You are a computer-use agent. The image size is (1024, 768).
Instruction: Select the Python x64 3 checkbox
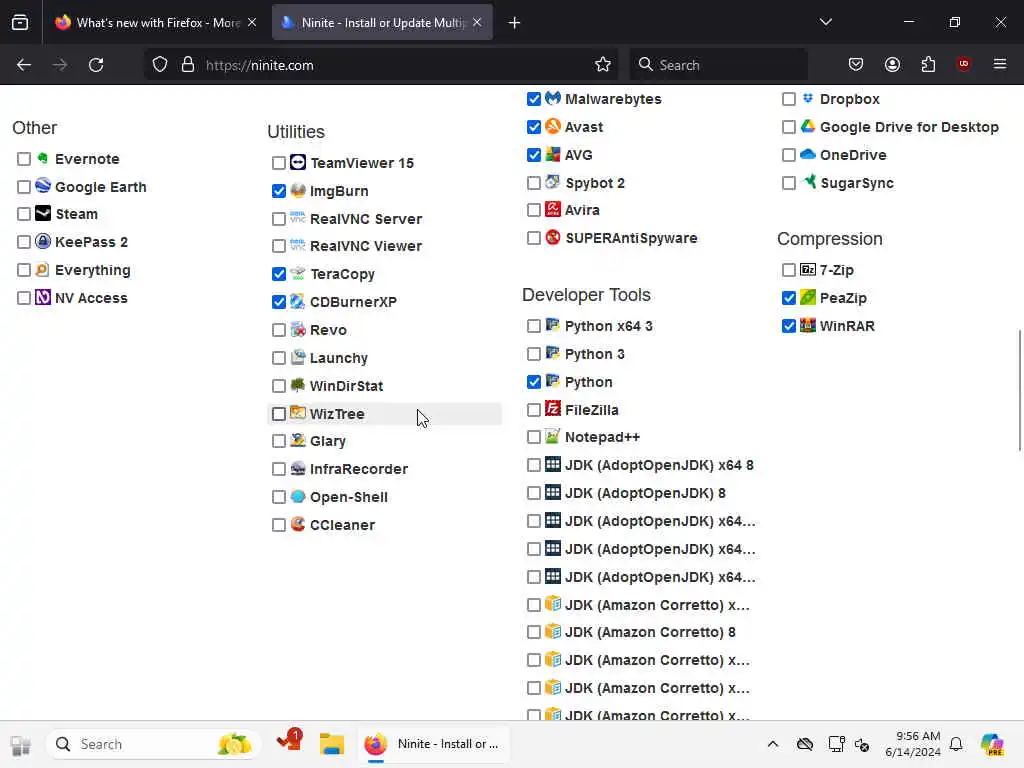pyautogui.click(x=534, y=326)
